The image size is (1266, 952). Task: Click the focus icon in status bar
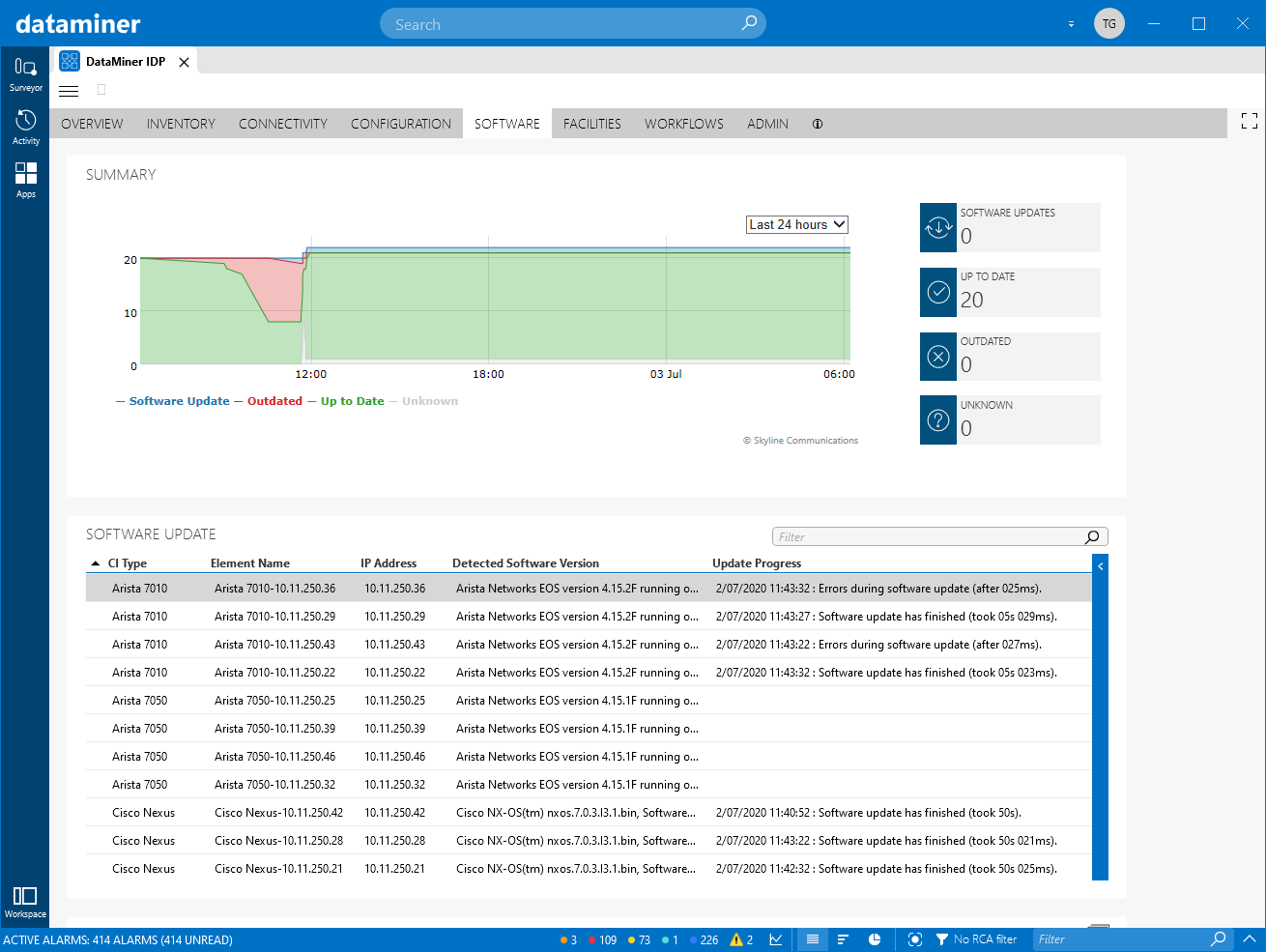tap(915, 939)
